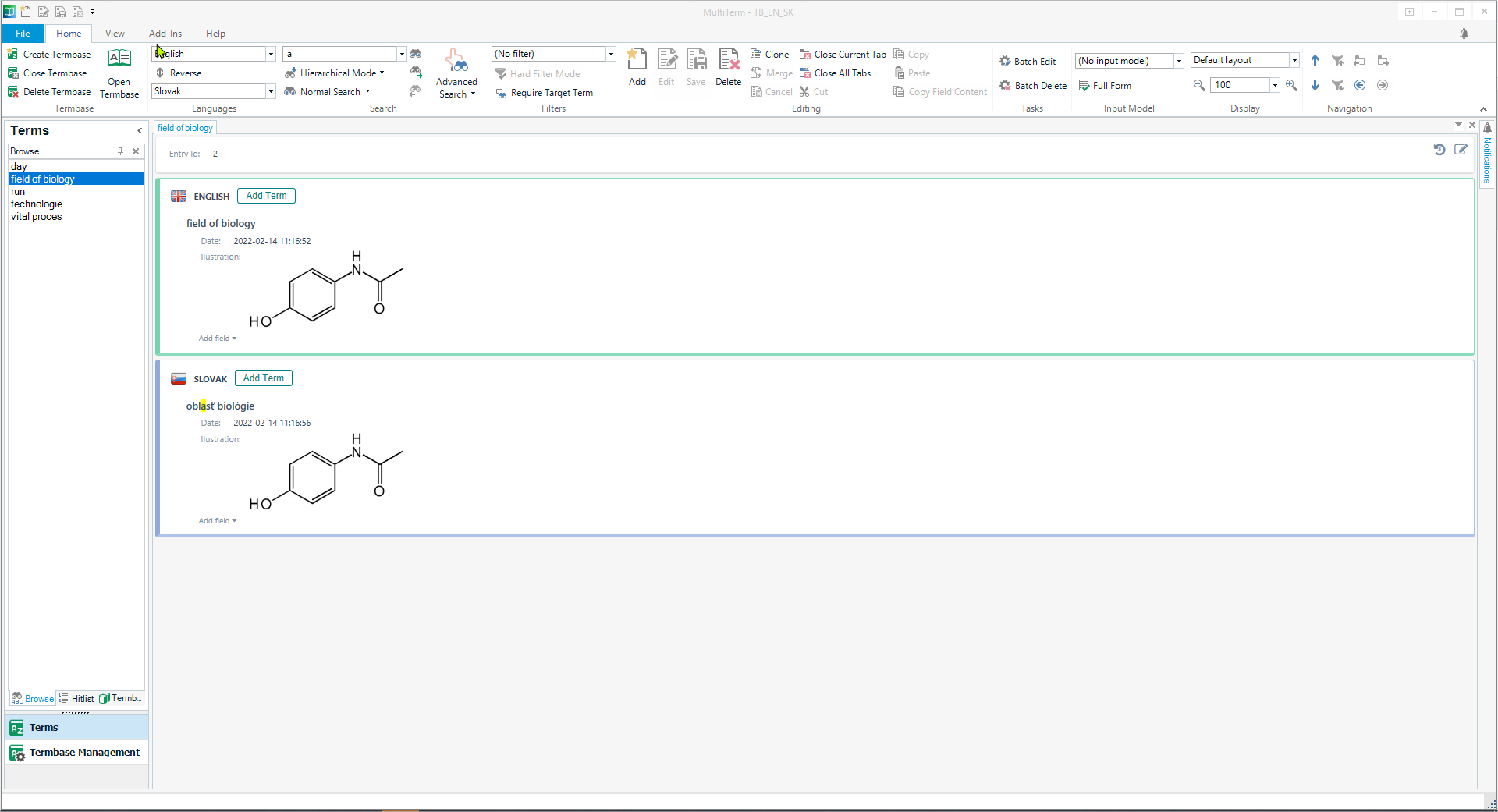This screenshot has width=1498, height=812.
Task: Open the Slovak target language dropdown
Action: coord(271,91)
